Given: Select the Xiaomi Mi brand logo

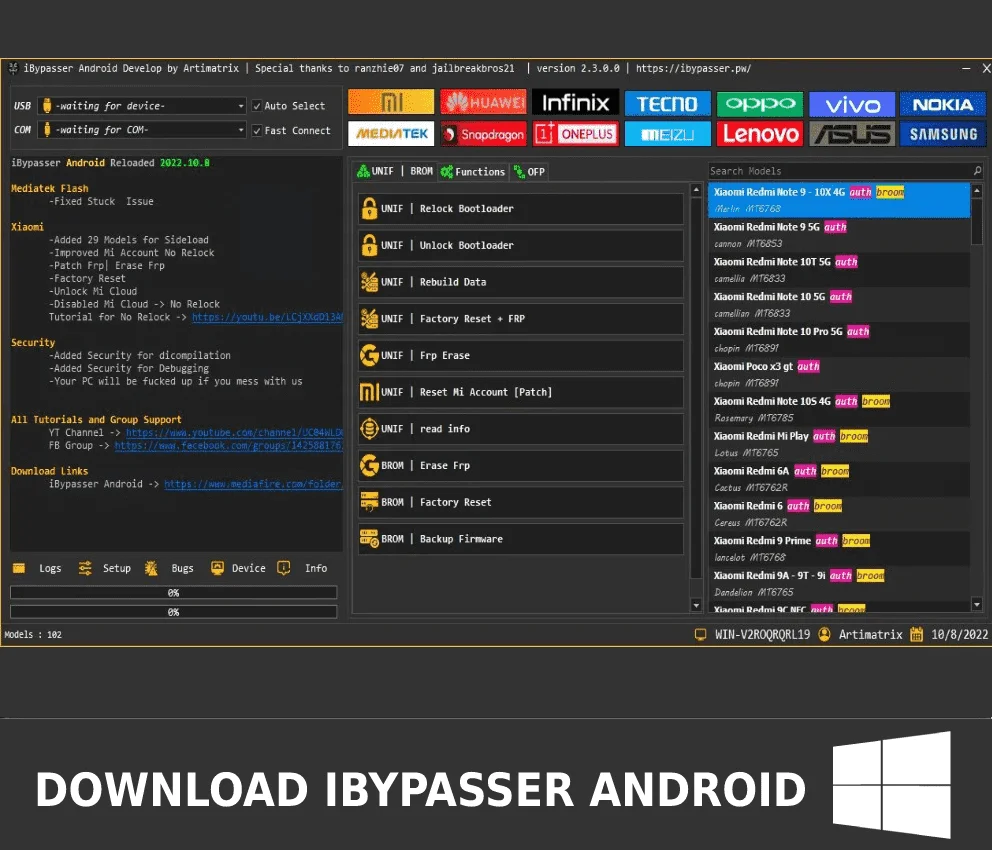Looking at the screenshot, I should pyautogui.click(x=391, y=102).
